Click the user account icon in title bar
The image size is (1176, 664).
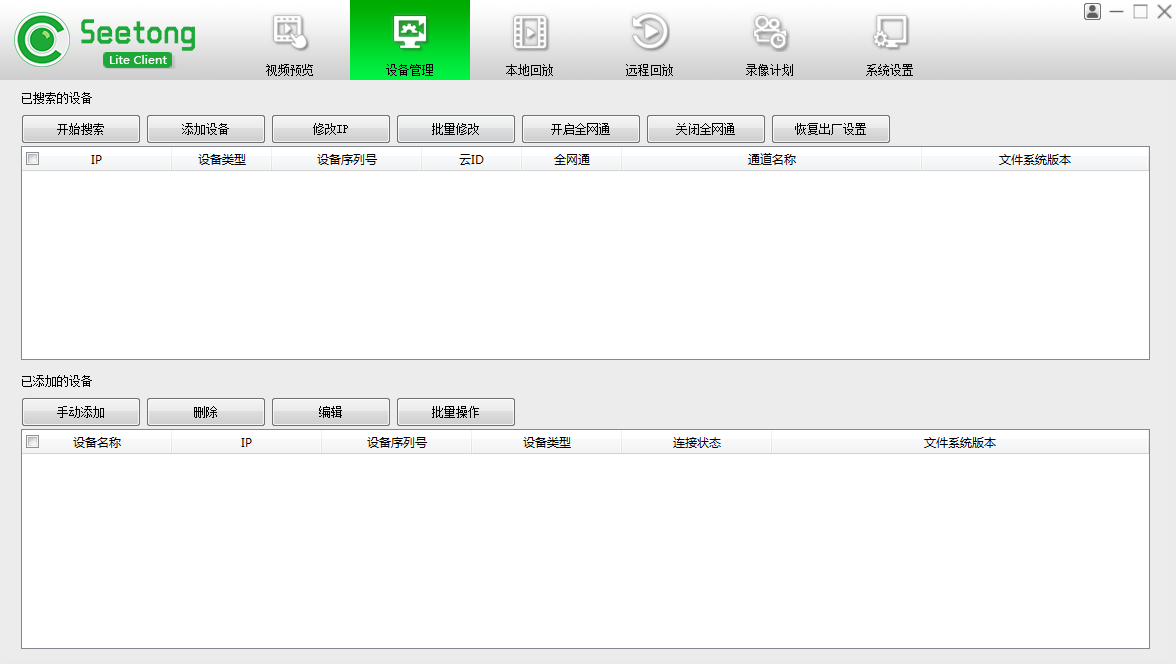[x=1092, y=11]
